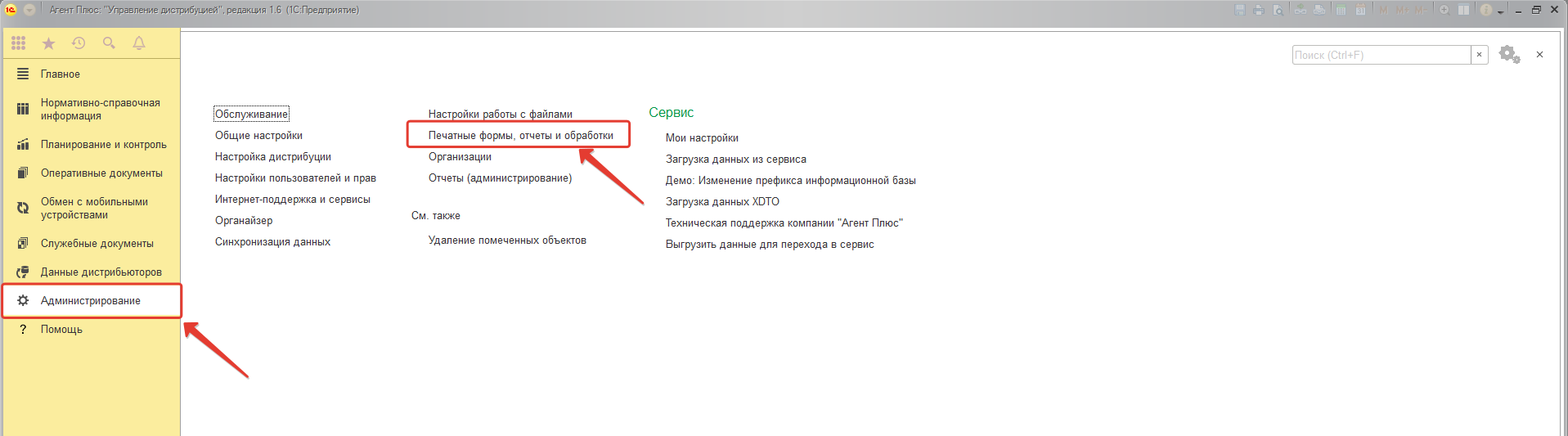Expand the dropdown arrow next to info icon

coord(1501,12)
